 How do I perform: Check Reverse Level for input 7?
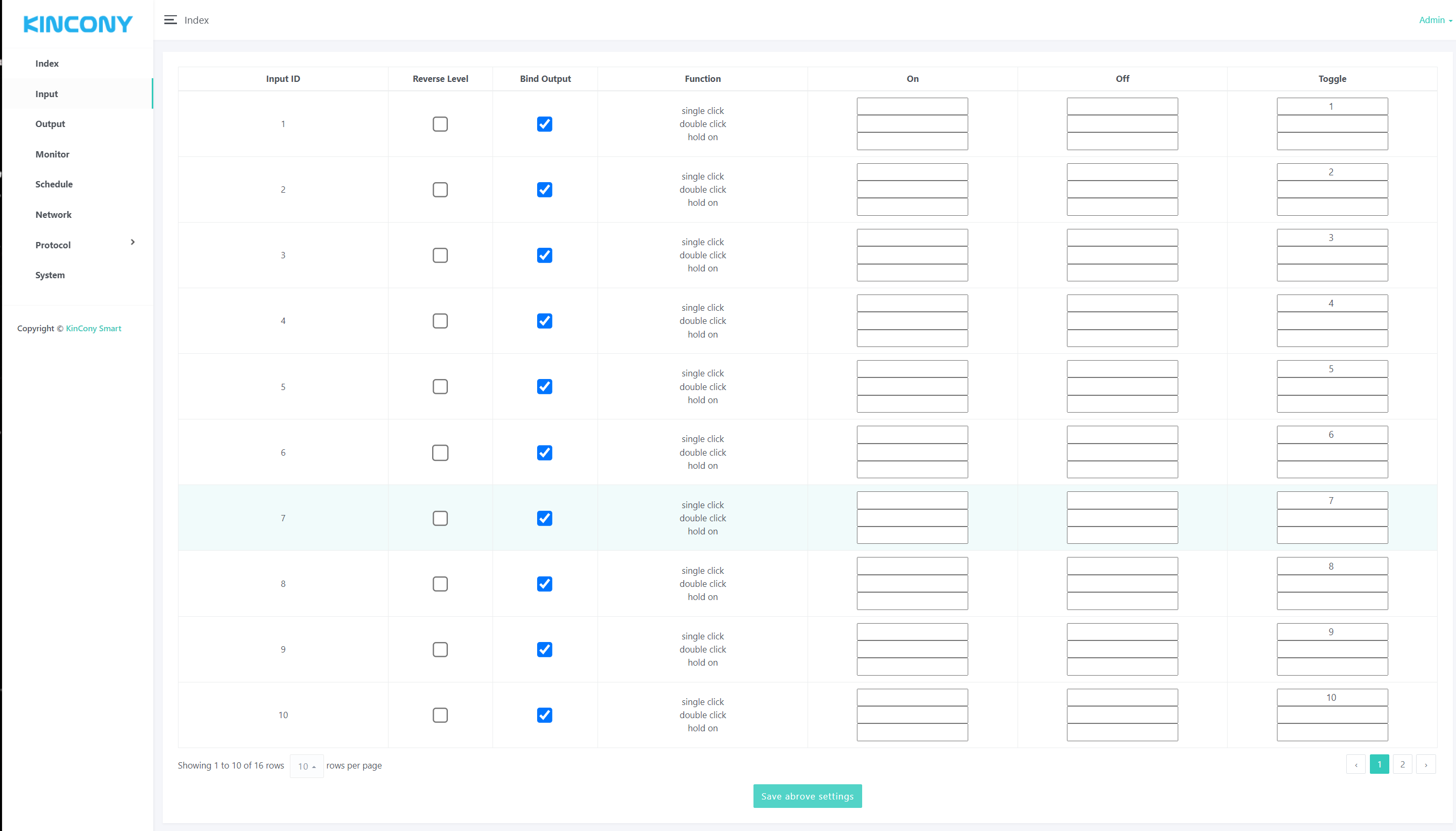tap(440, 518)
